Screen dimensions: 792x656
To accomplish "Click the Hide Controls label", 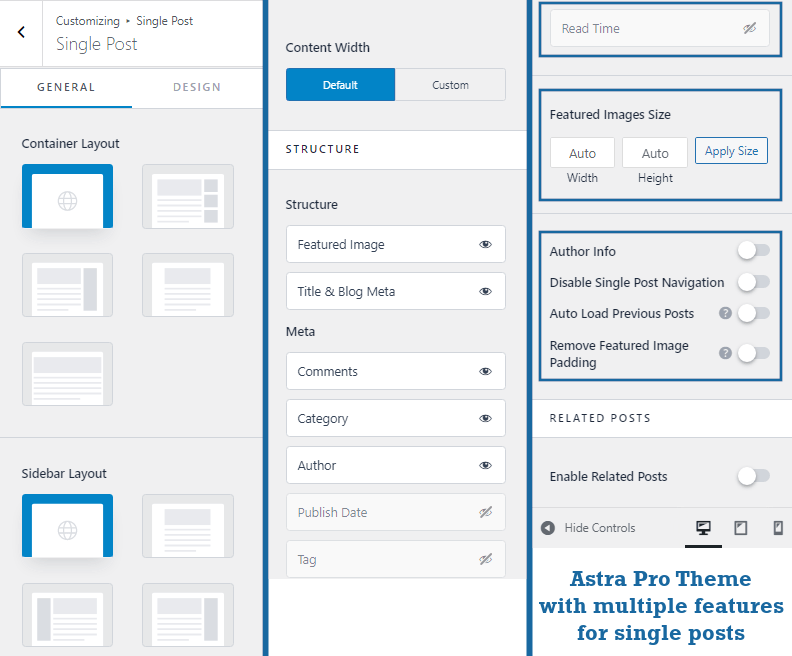I will click(x=600, y=528).
